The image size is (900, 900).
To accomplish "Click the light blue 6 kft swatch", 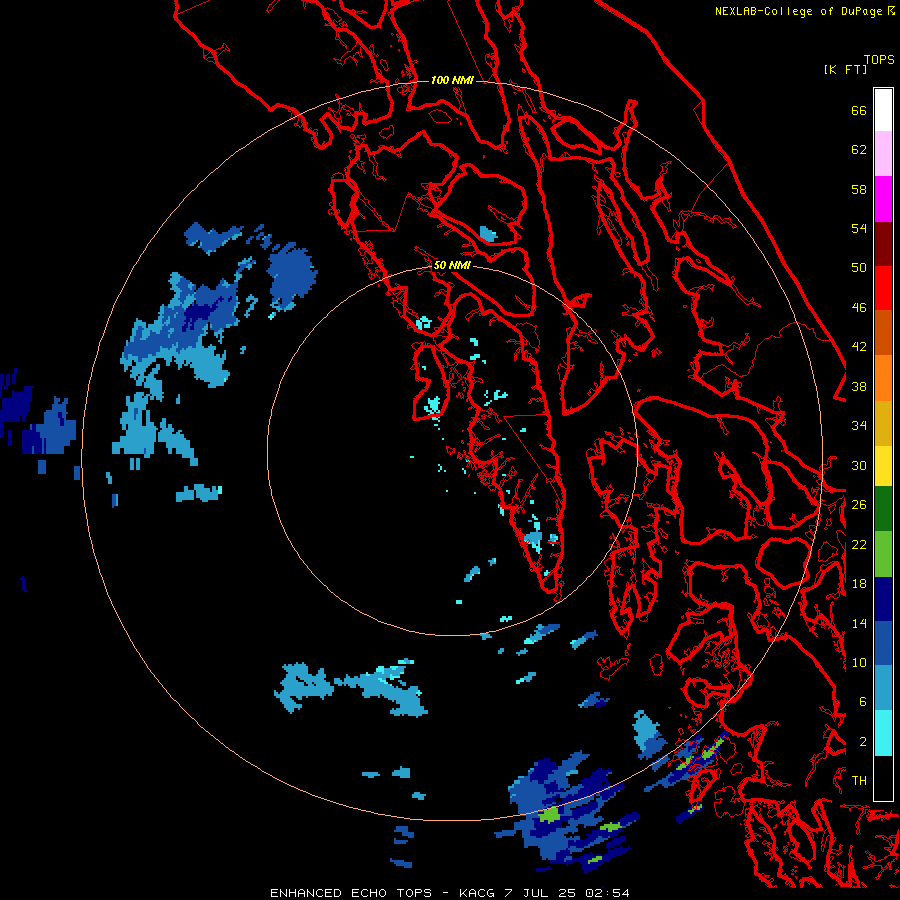I will [883, 688].
